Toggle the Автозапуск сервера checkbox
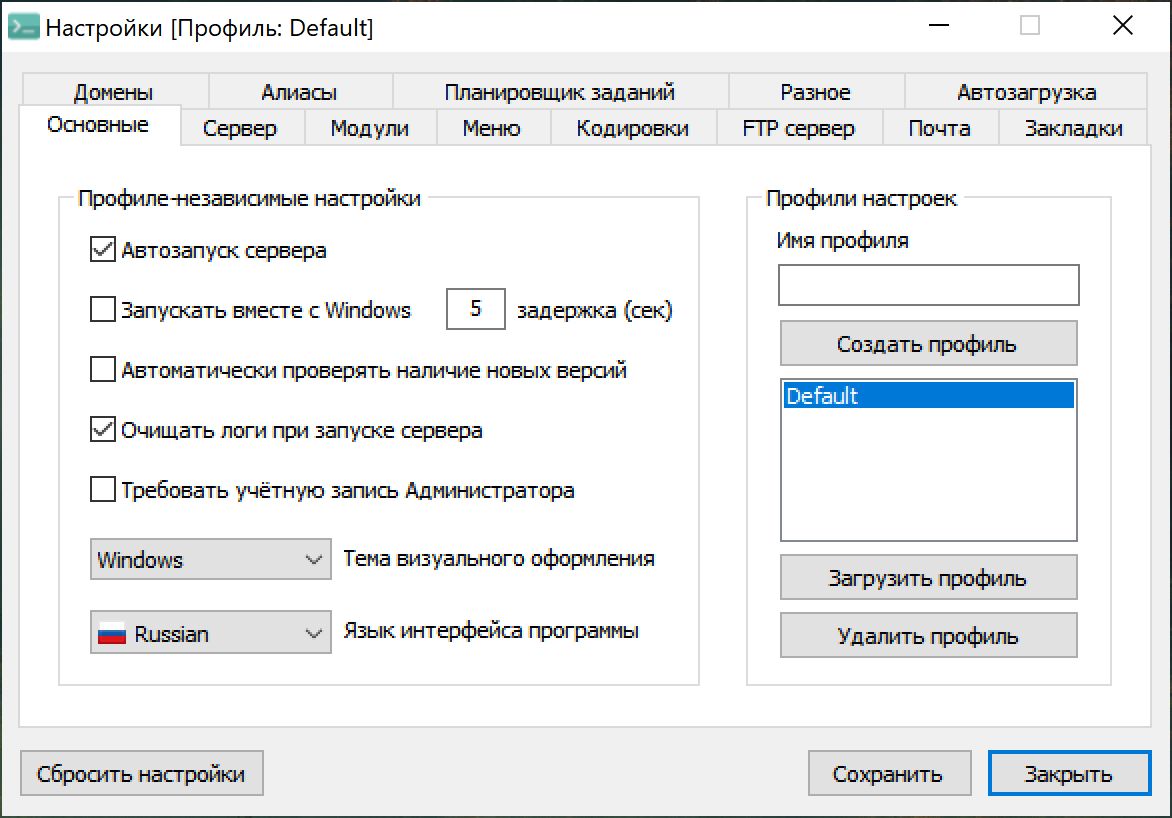This screenshot has height=818, width=1172. click(103, 250)
